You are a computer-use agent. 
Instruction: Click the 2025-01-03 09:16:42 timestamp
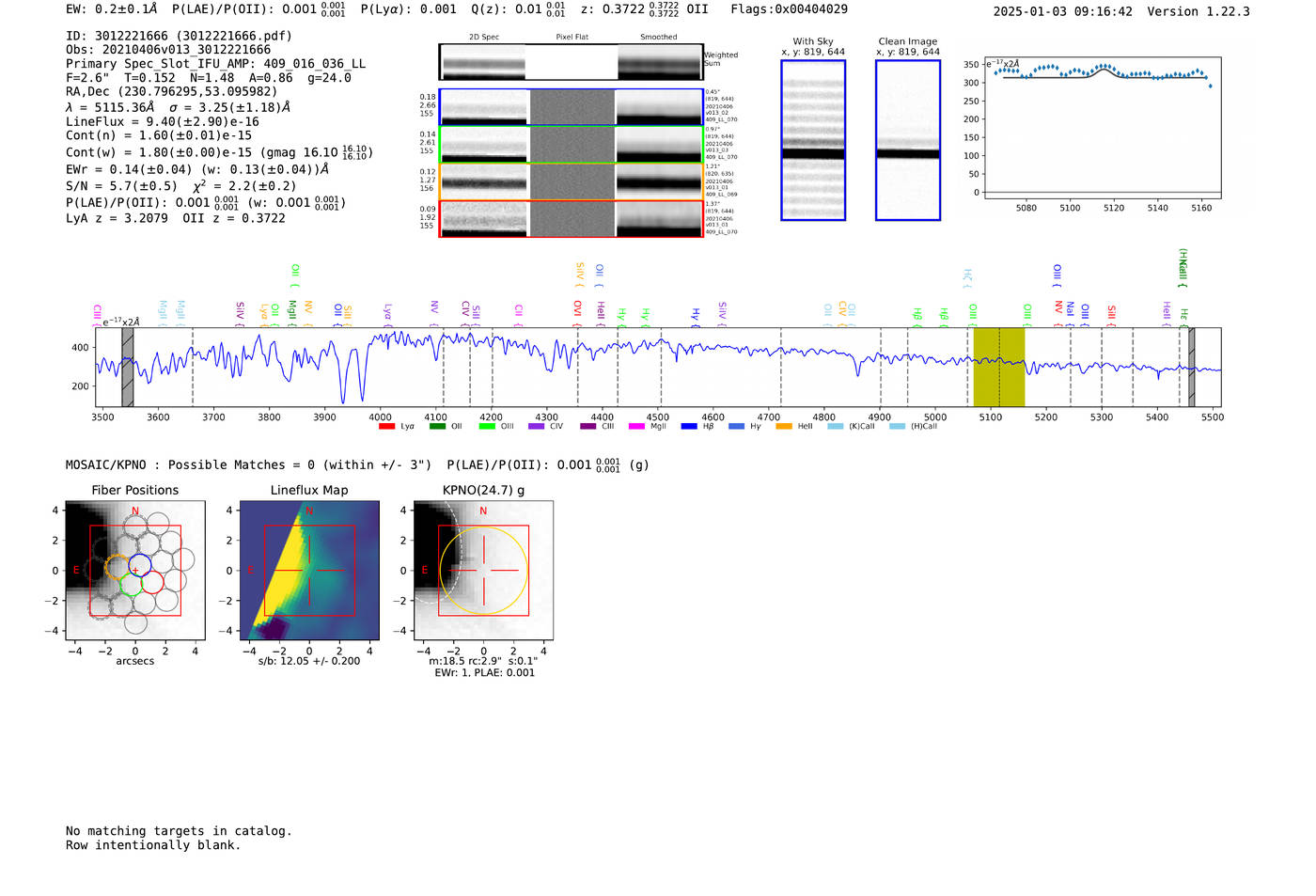(x=1062, y=11)
